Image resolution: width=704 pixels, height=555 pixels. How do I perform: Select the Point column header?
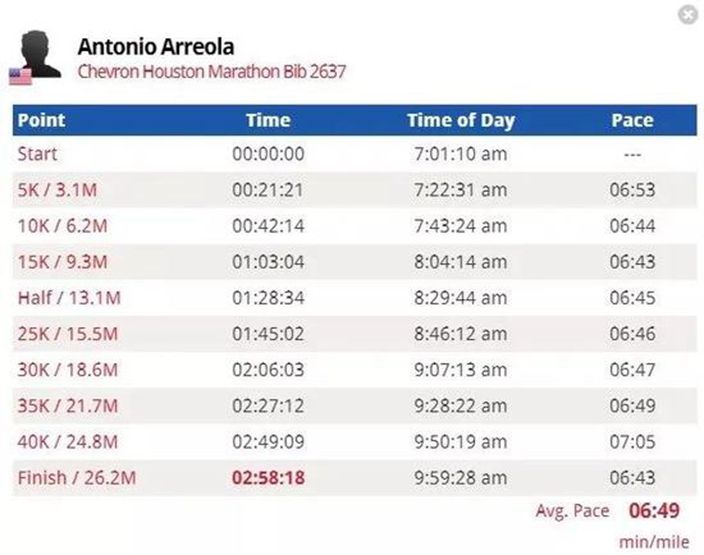click(41, 120)
